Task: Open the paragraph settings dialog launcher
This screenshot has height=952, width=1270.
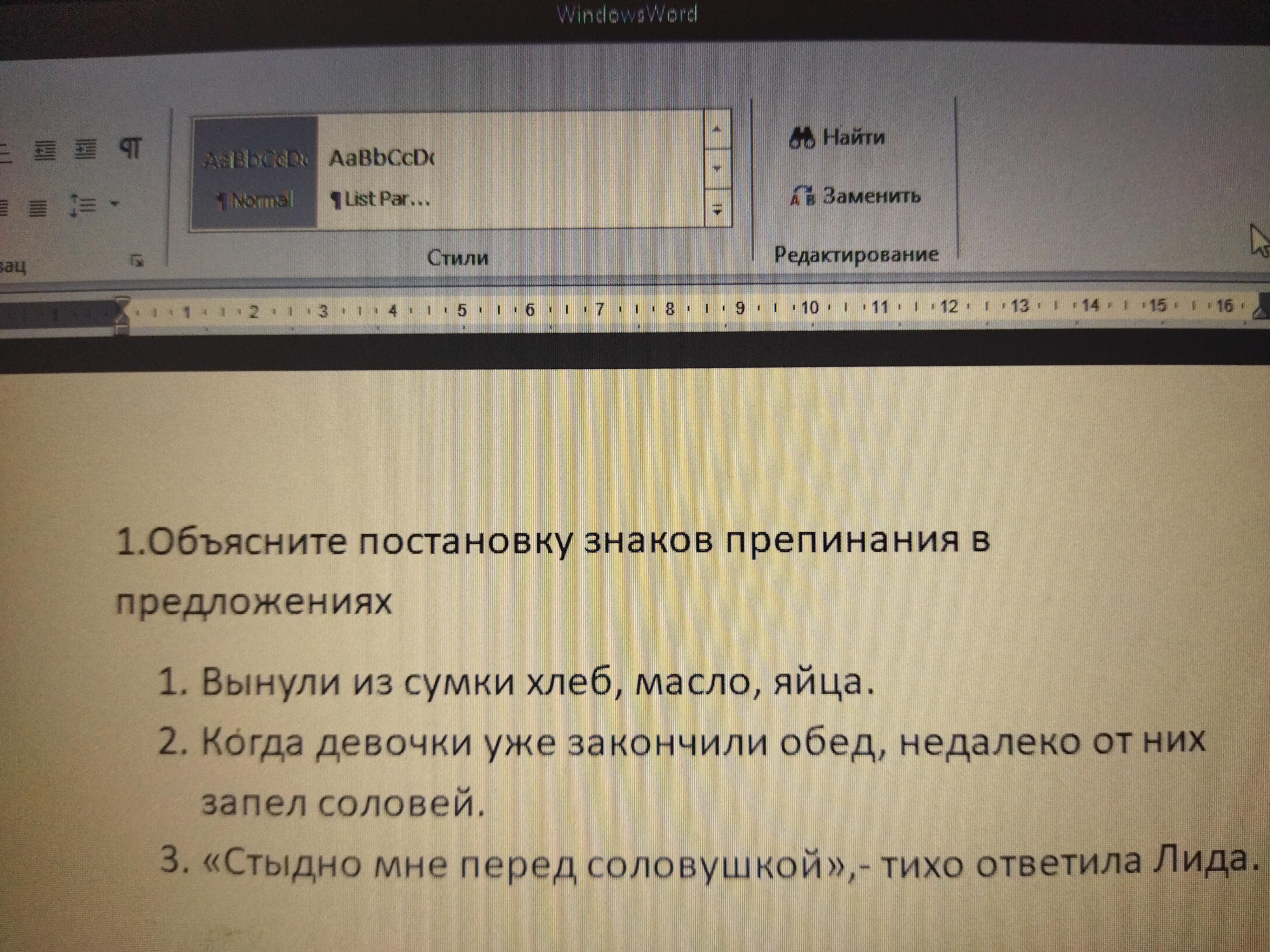Action: point(137,262)
